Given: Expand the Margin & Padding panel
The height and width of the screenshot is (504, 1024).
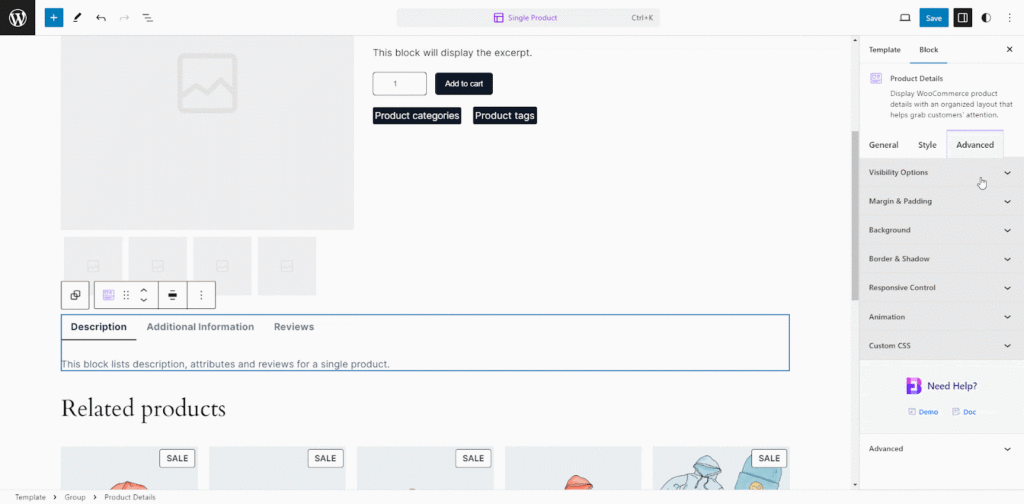Looking at the screenshot, I should point(941,201).
